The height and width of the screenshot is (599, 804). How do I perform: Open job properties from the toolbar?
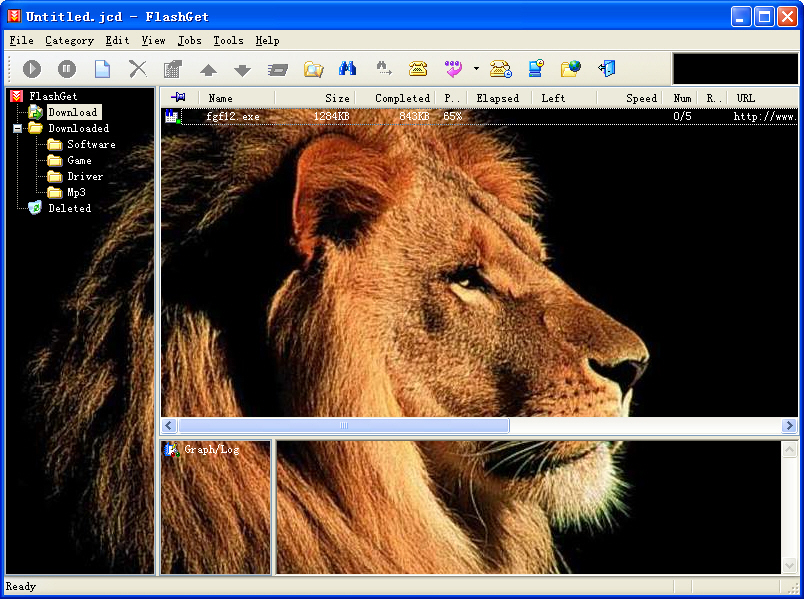pyautogui.click(x=173, y=69)
